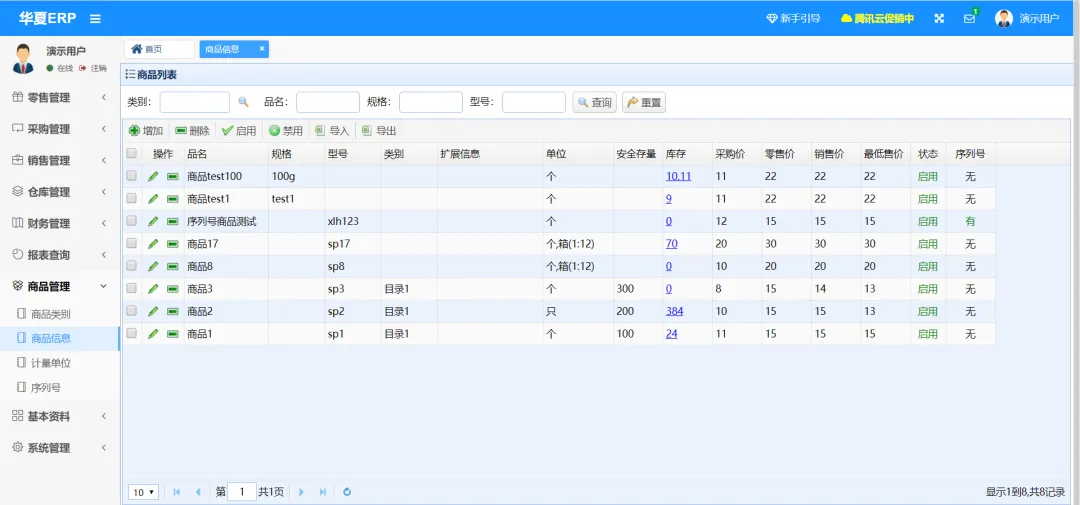
Task: Open 腾讯云促销中 promotion link
Action: (x=878, y=19)
